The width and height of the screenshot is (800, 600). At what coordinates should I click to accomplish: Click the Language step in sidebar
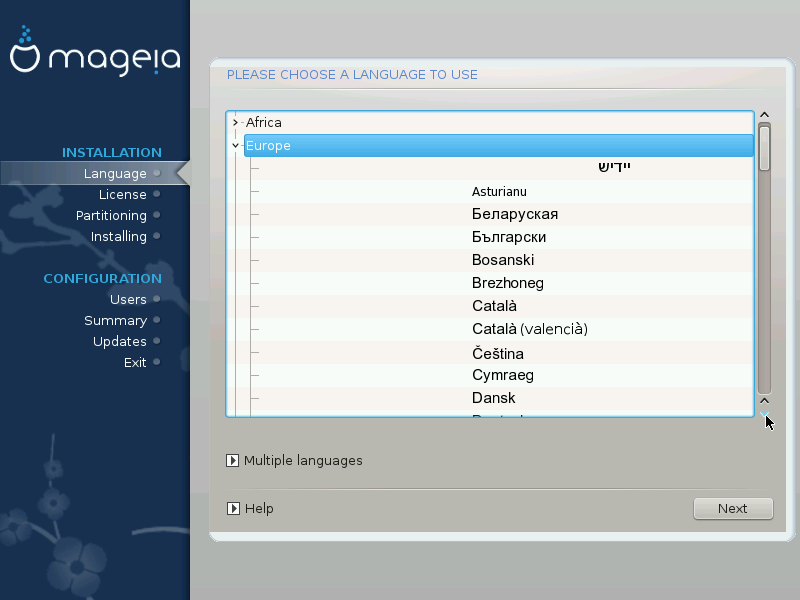(x=115, y=173)
